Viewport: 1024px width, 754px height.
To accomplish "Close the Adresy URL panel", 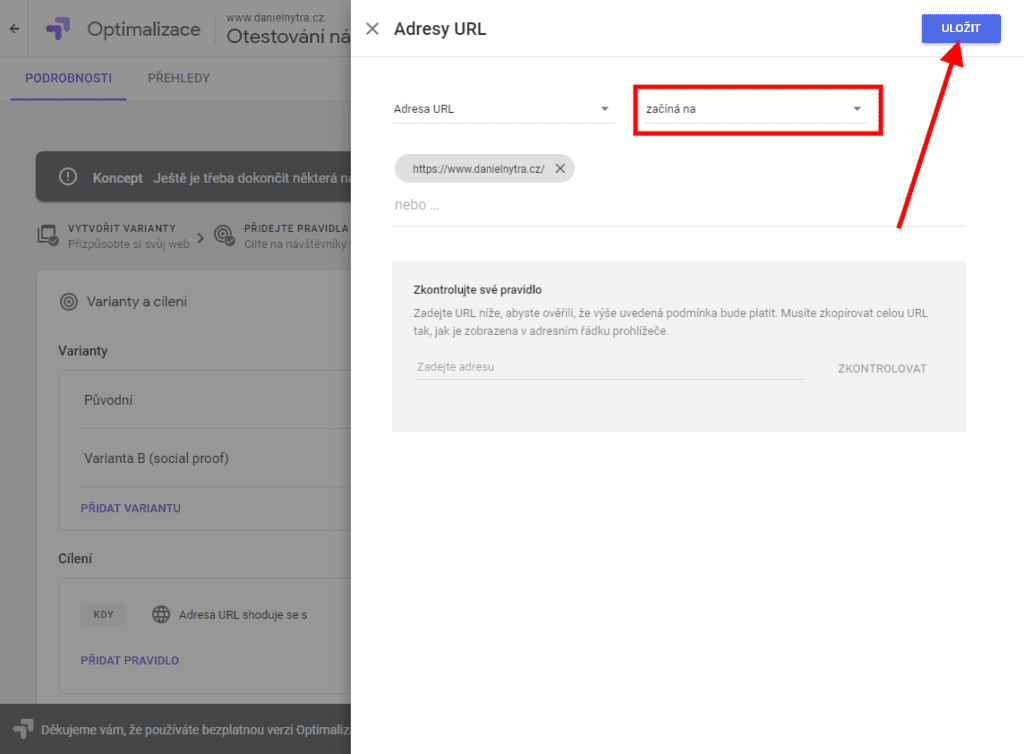I will point(372,29).
